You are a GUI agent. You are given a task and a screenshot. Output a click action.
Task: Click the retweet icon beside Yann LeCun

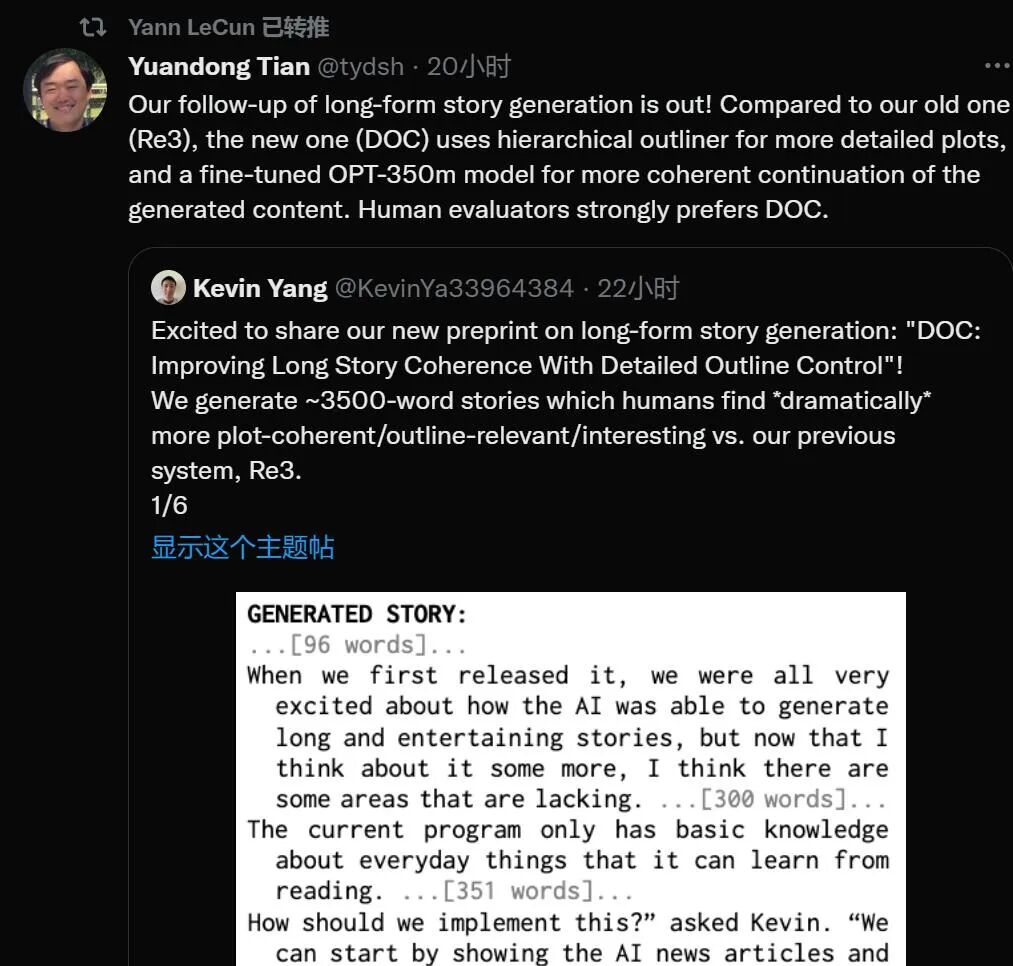[93, 27]
